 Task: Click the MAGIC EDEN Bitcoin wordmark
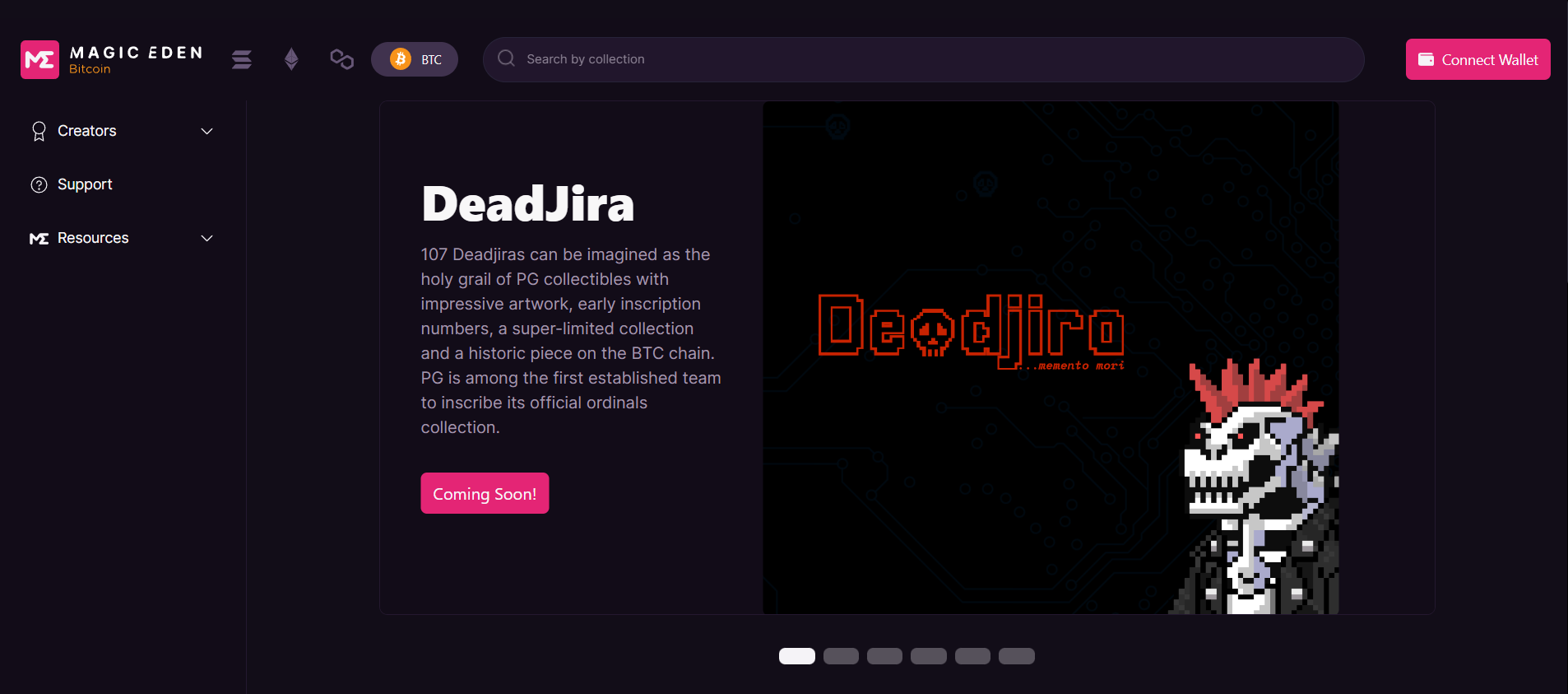click(136, 59)
